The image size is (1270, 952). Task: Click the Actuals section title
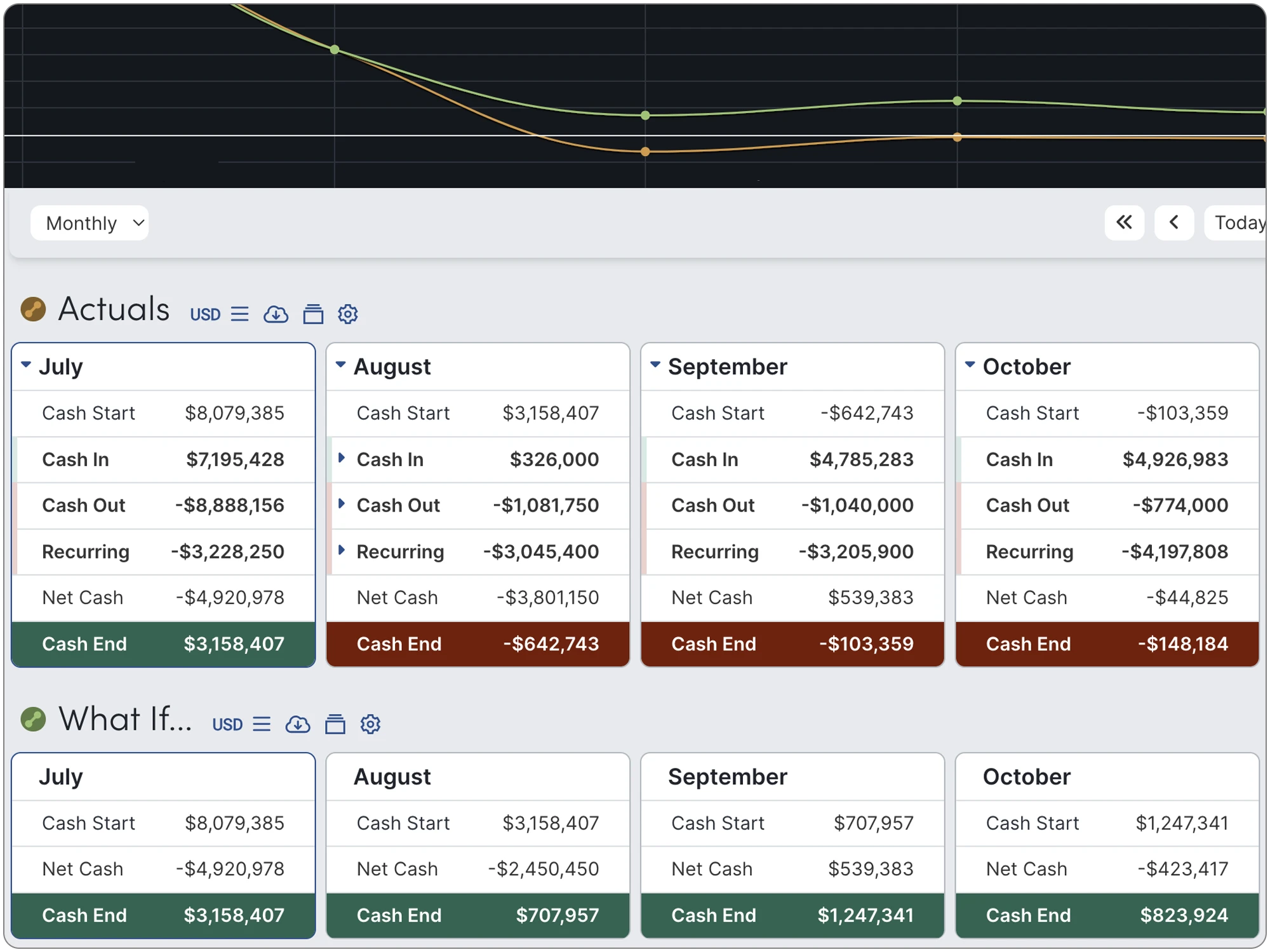tap(114, 310)
